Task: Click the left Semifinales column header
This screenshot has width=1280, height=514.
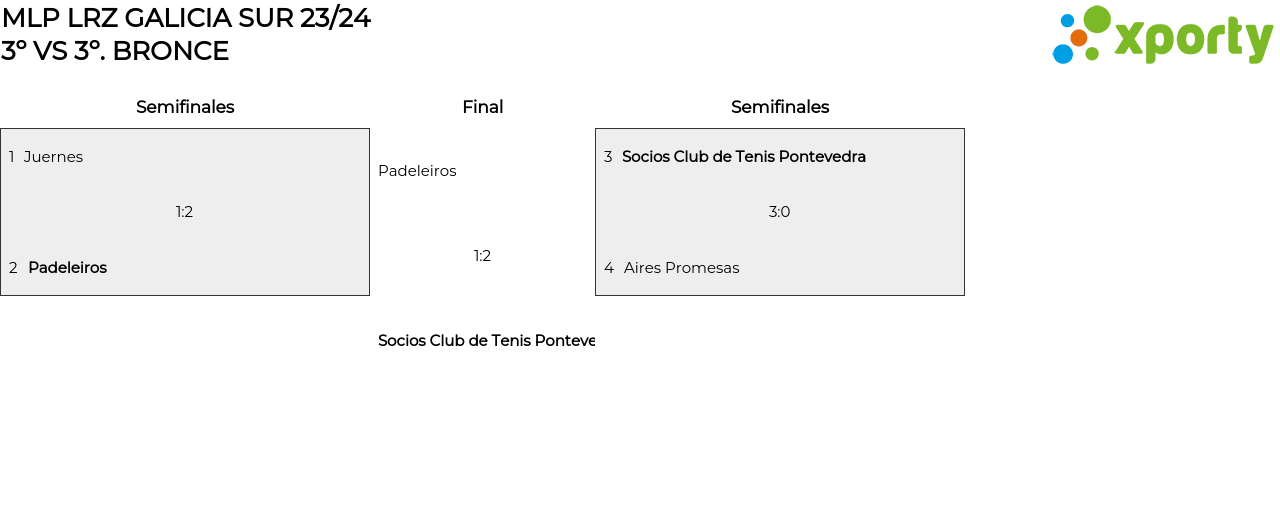Action: coord(185,107)
